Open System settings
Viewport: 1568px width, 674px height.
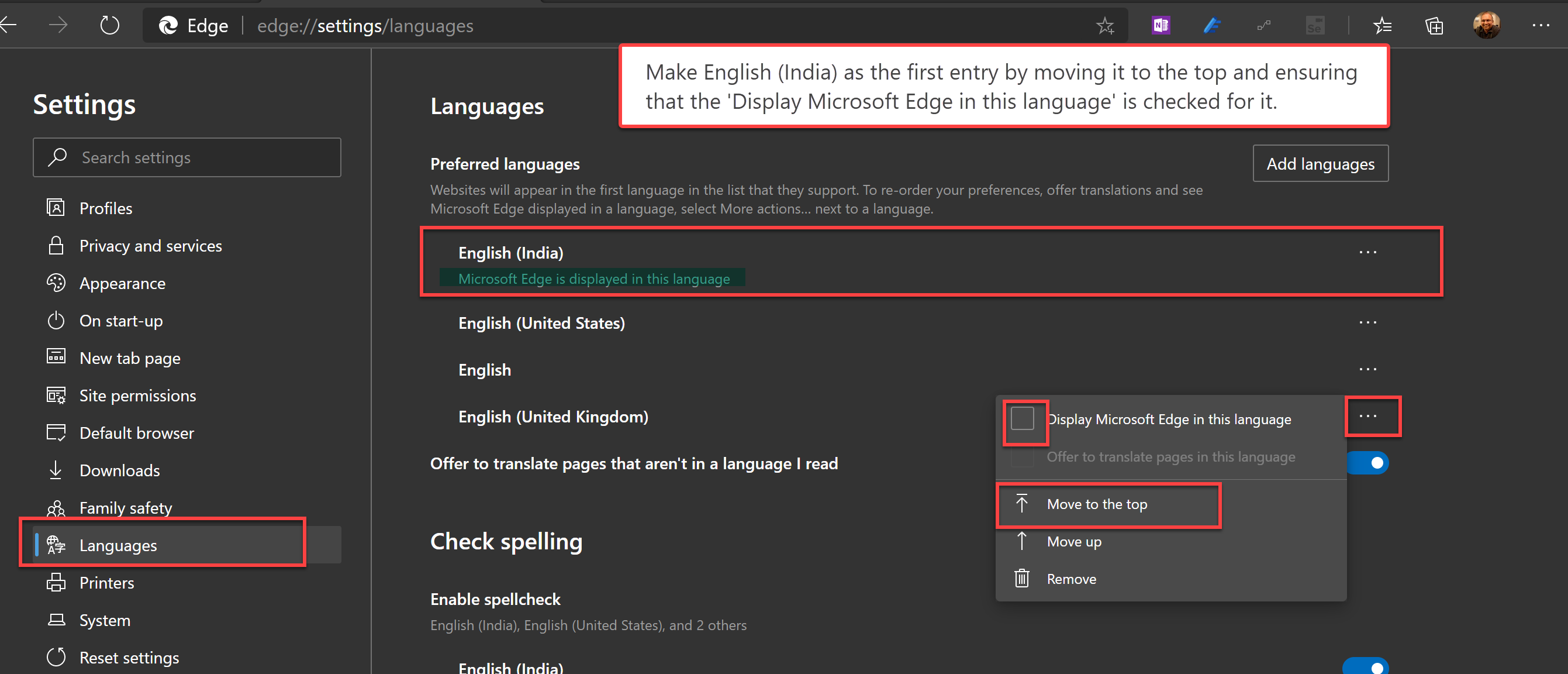187,620
